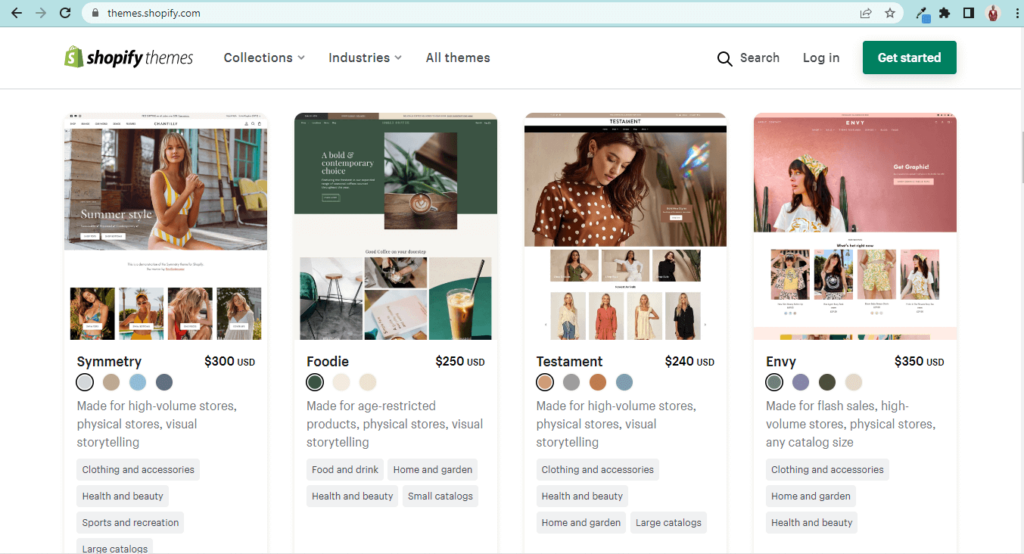Select Envy's gray-green outlined swatch
The image size is (1024, 554).
(775, 382)
